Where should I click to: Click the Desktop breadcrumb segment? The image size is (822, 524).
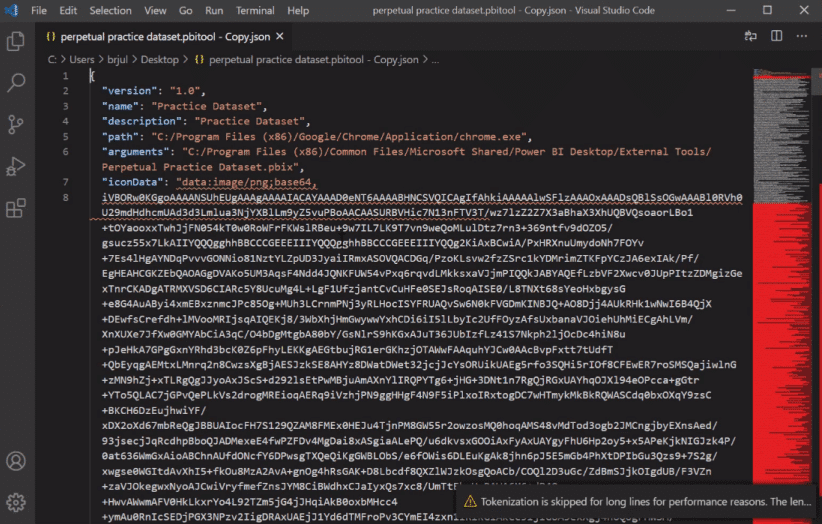point(159,60)
